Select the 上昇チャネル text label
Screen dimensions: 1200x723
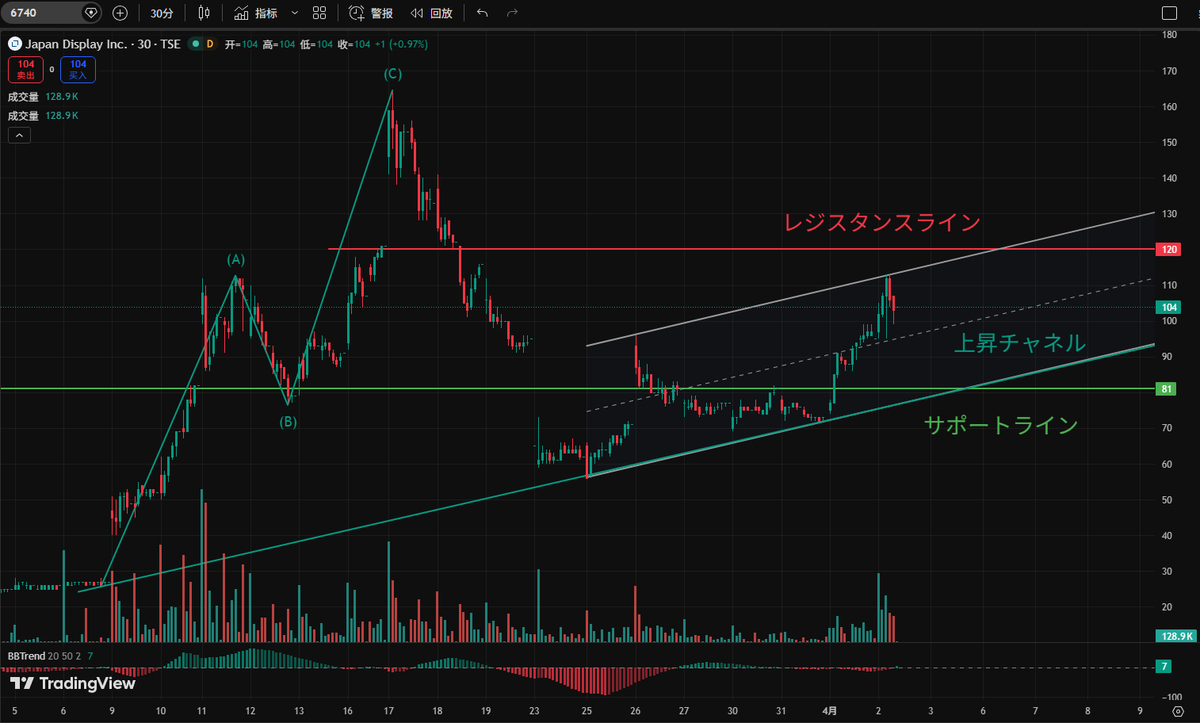click(x=1020, y=343)
